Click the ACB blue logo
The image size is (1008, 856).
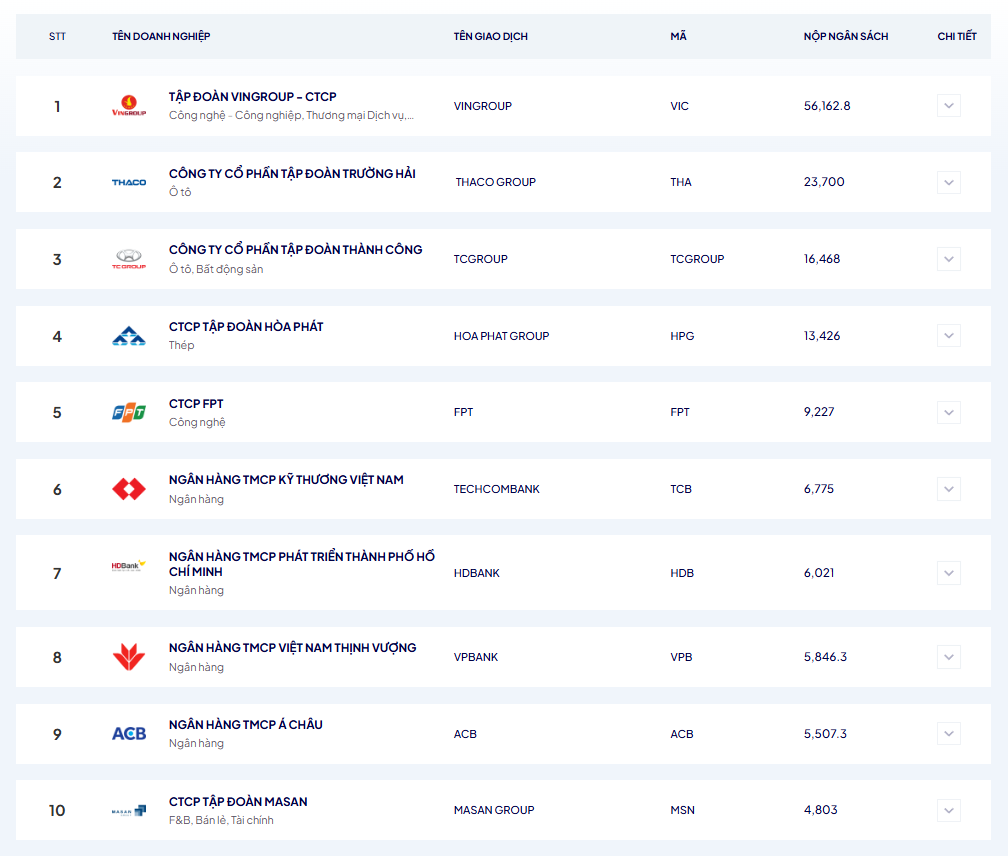tap(129, 734)
